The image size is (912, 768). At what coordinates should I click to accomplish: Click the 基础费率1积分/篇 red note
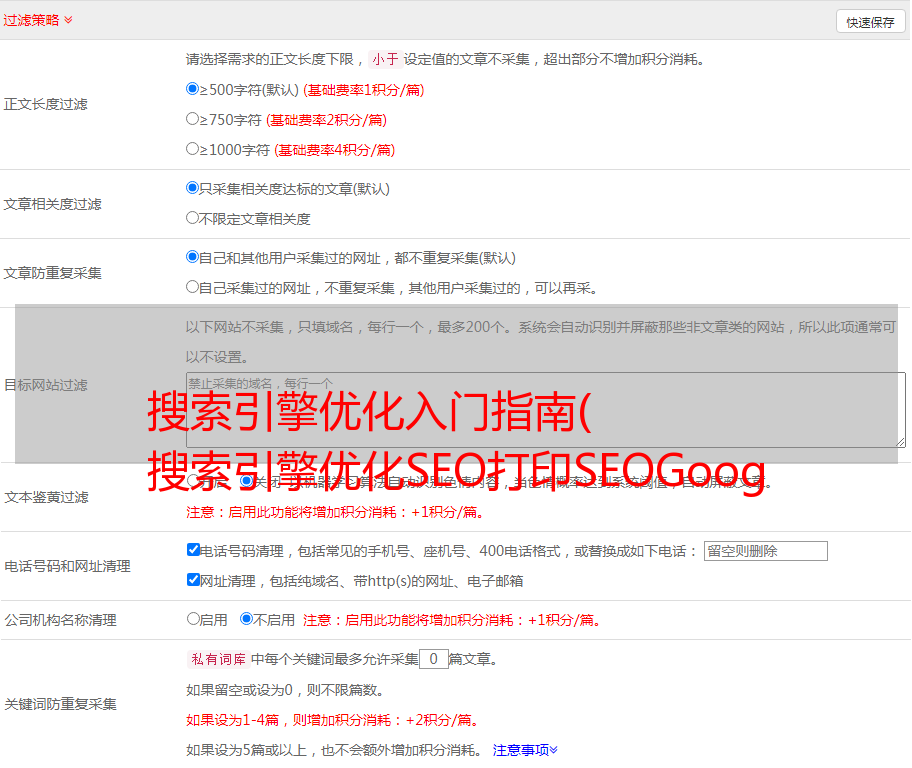coord(364,90)
